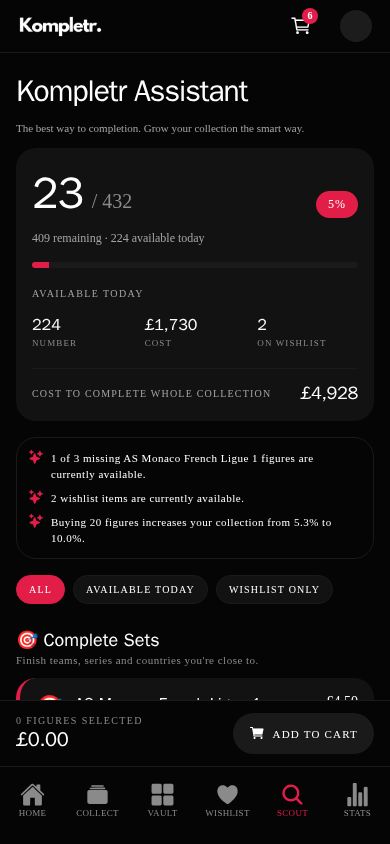Open the profile avatar circle
The height and width of the screenshot is (844, 390).
pyautogui.click(x=356, y=26)
